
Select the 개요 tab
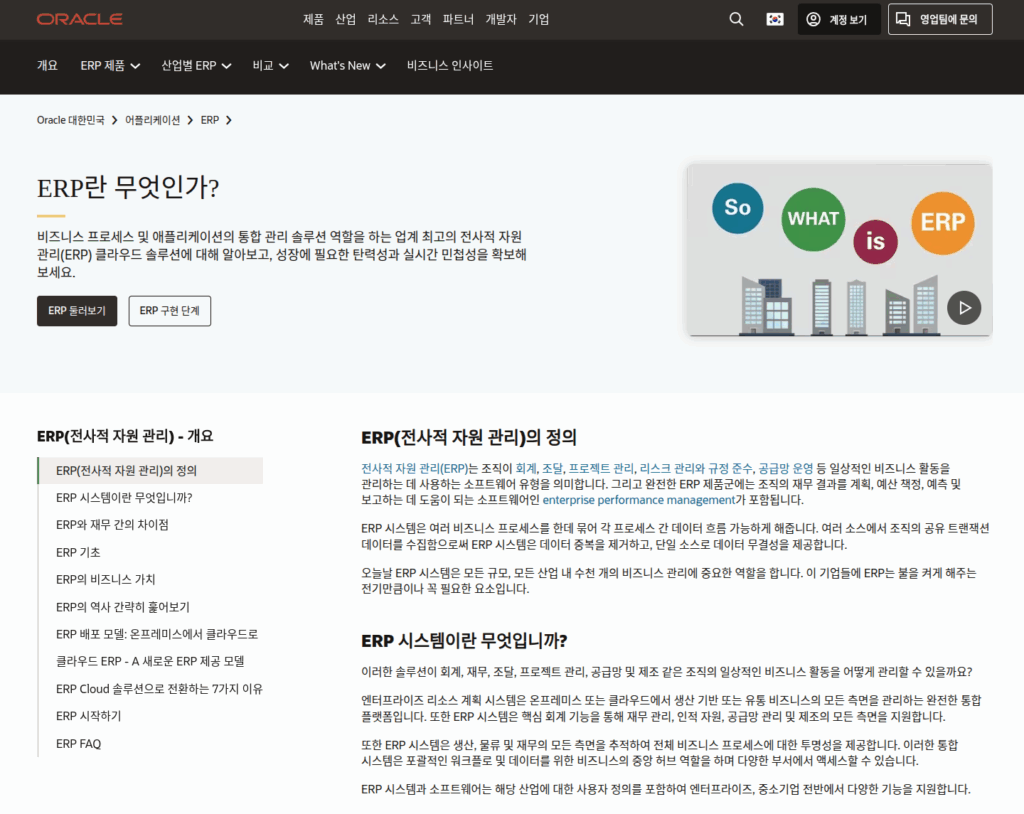46,65
